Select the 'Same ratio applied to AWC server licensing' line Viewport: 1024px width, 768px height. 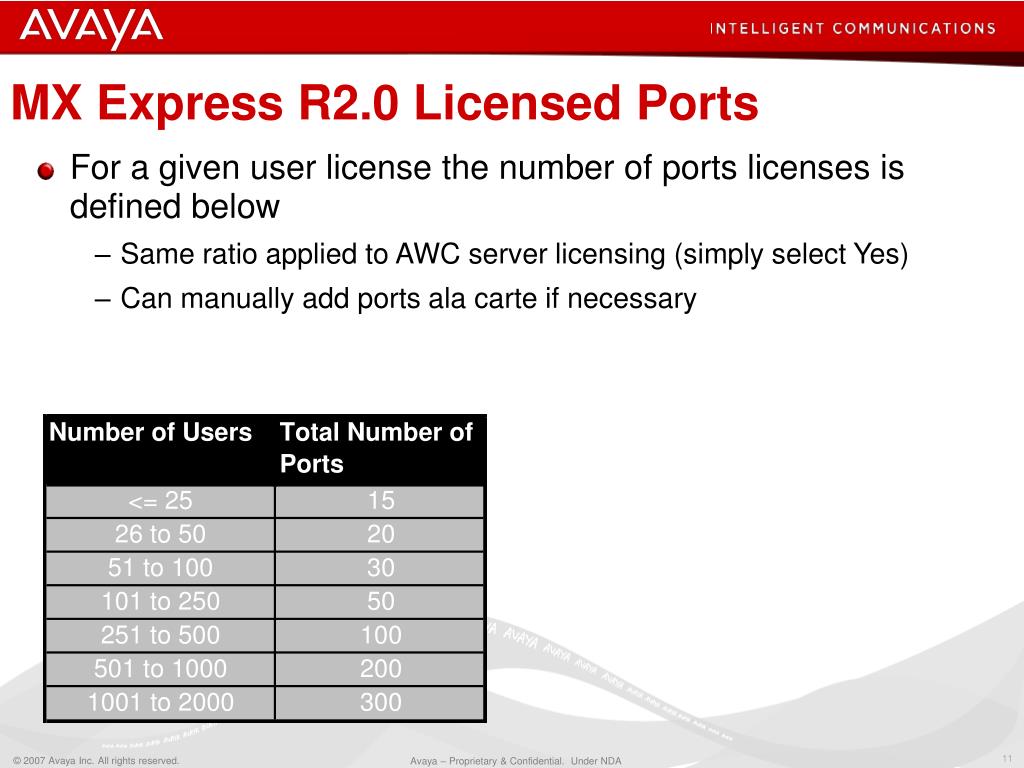click(x=514, y=255)
